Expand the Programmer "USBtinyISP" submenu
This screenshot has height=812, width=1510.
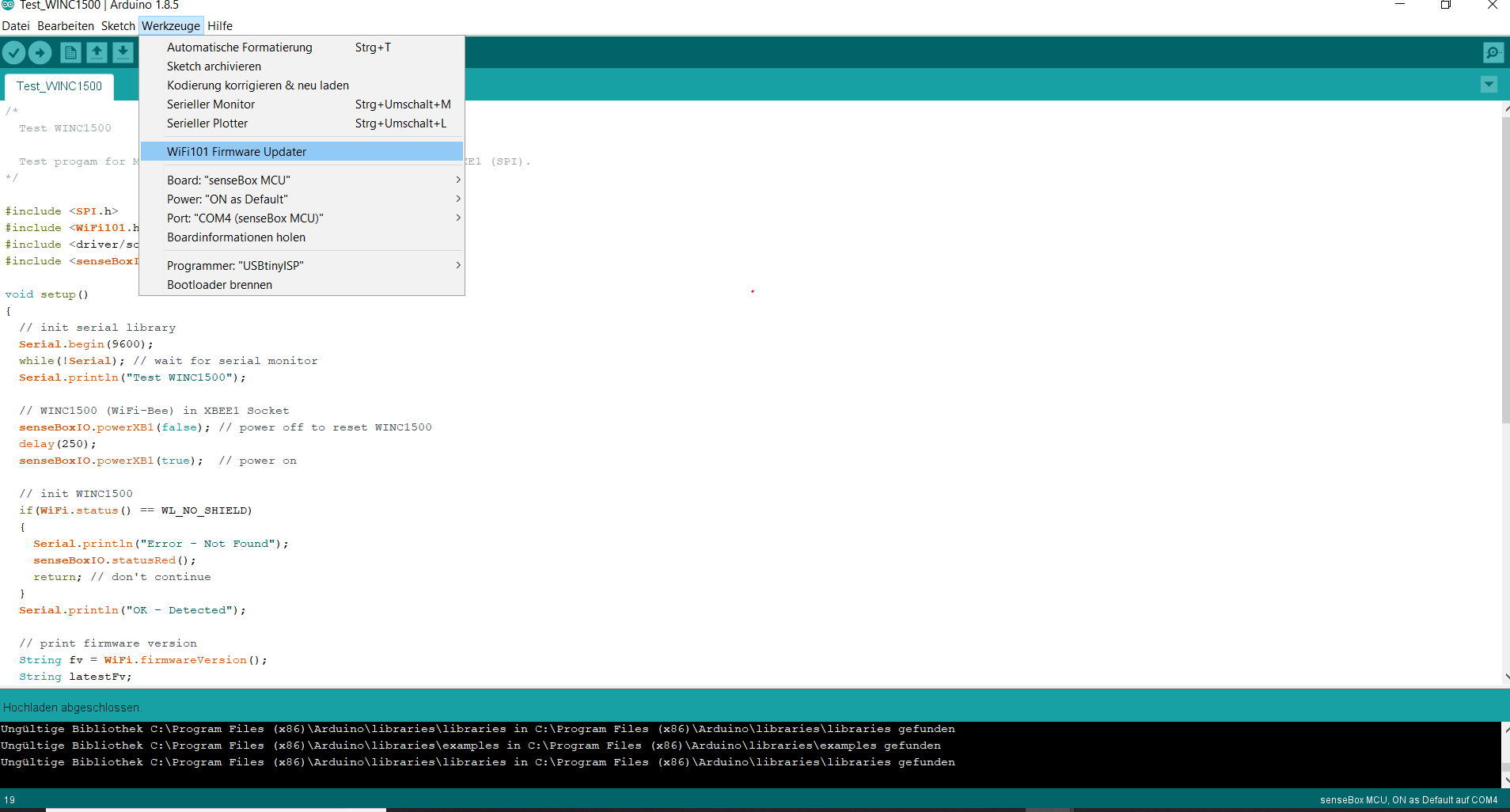[302, 266]
